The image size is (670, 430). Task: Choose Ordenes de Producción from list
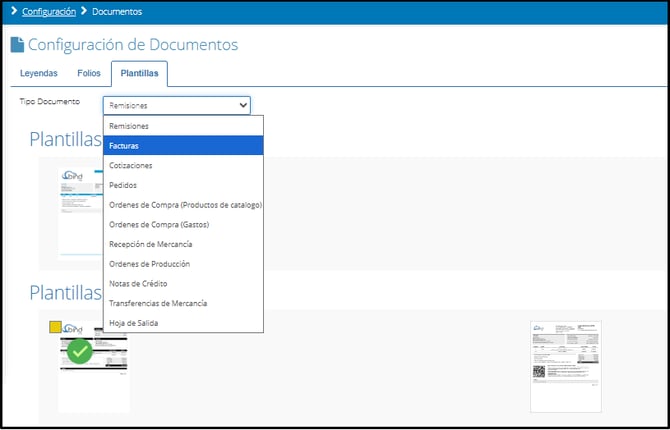182,264
